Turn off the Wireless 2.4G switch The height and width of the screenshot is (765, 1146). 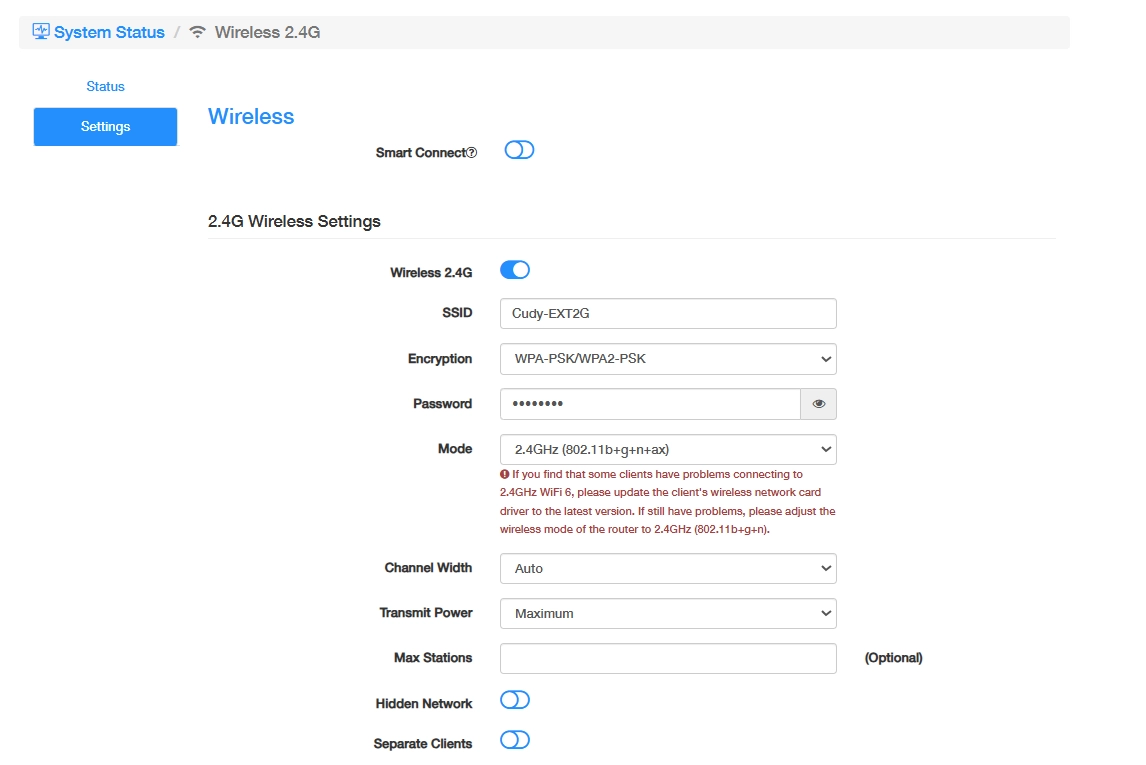515,270
